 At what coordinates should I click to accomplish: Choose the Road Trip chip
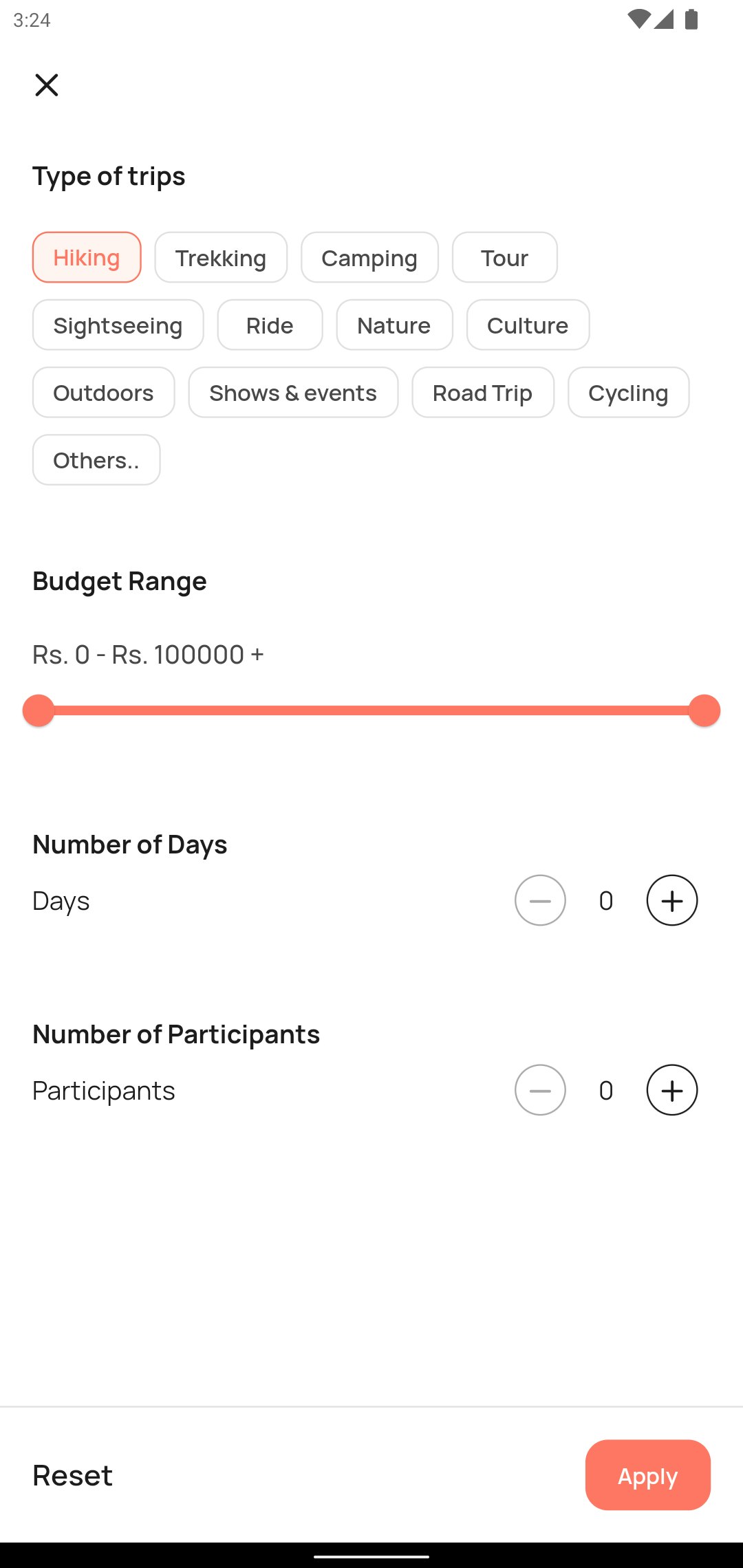click(483, 392)
